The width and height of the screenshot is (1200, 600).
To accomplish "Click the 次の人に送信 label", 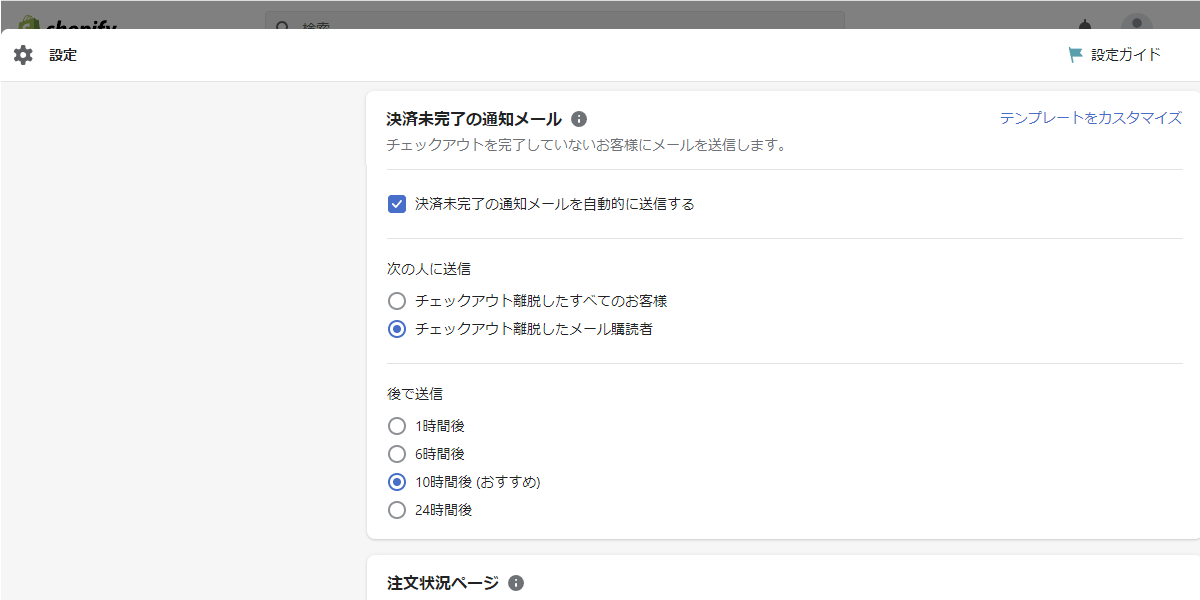I will point(429,269).
